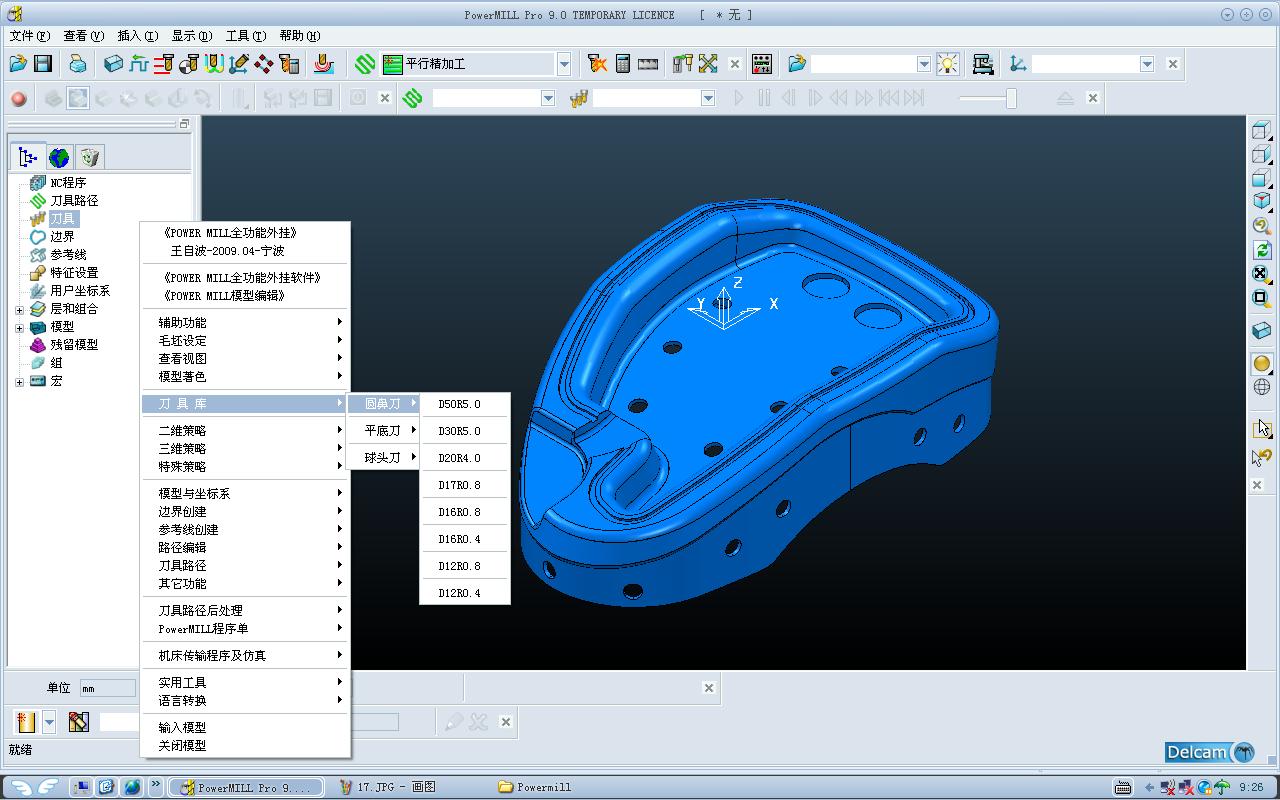Image resolution: width=1280 pixels, height=800 pixels.
Task: Click the refresh view icon on the right toolbar
Action: (x=1261, y=250)
